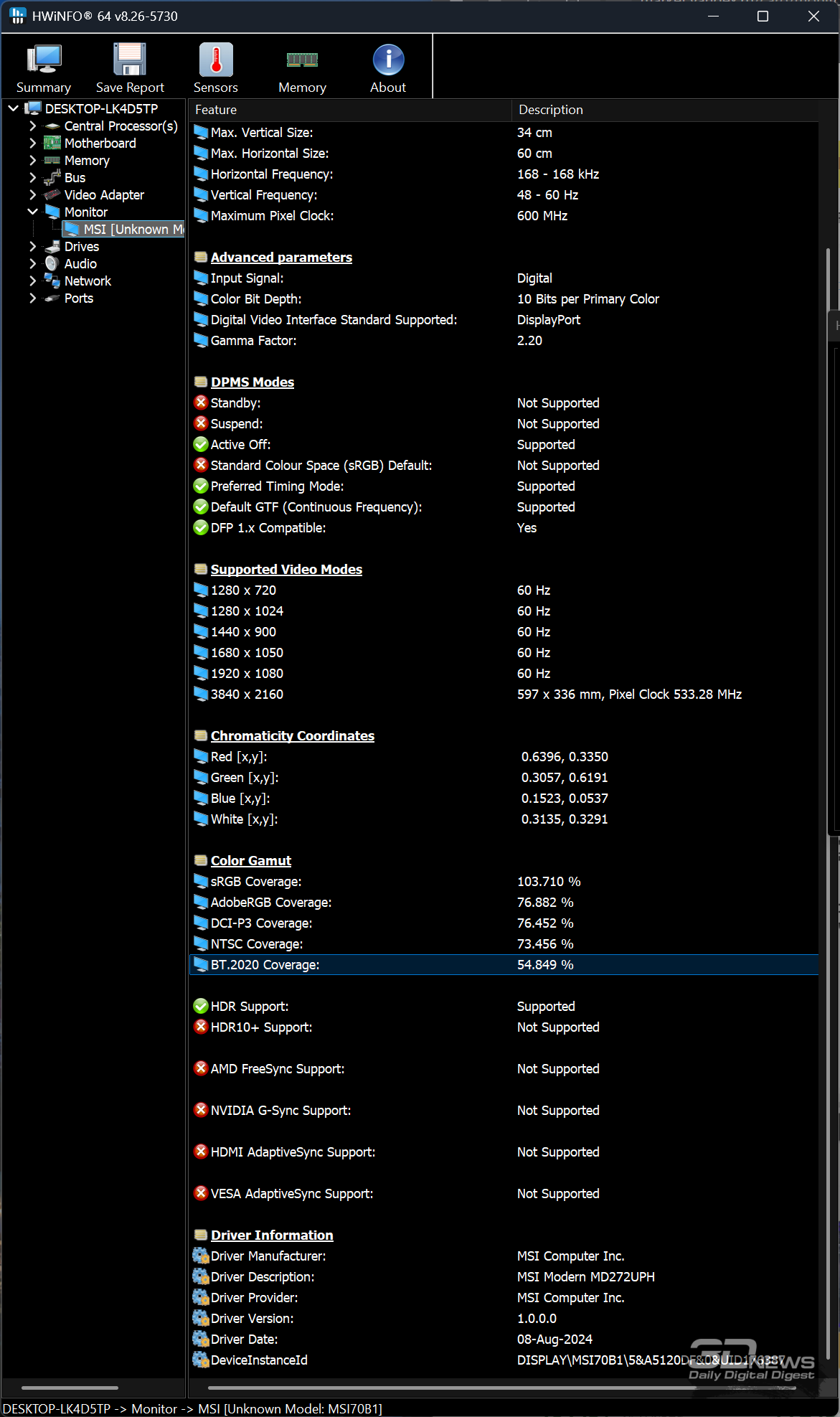Select Motherboard in the device tree

[x=100, y=143]
